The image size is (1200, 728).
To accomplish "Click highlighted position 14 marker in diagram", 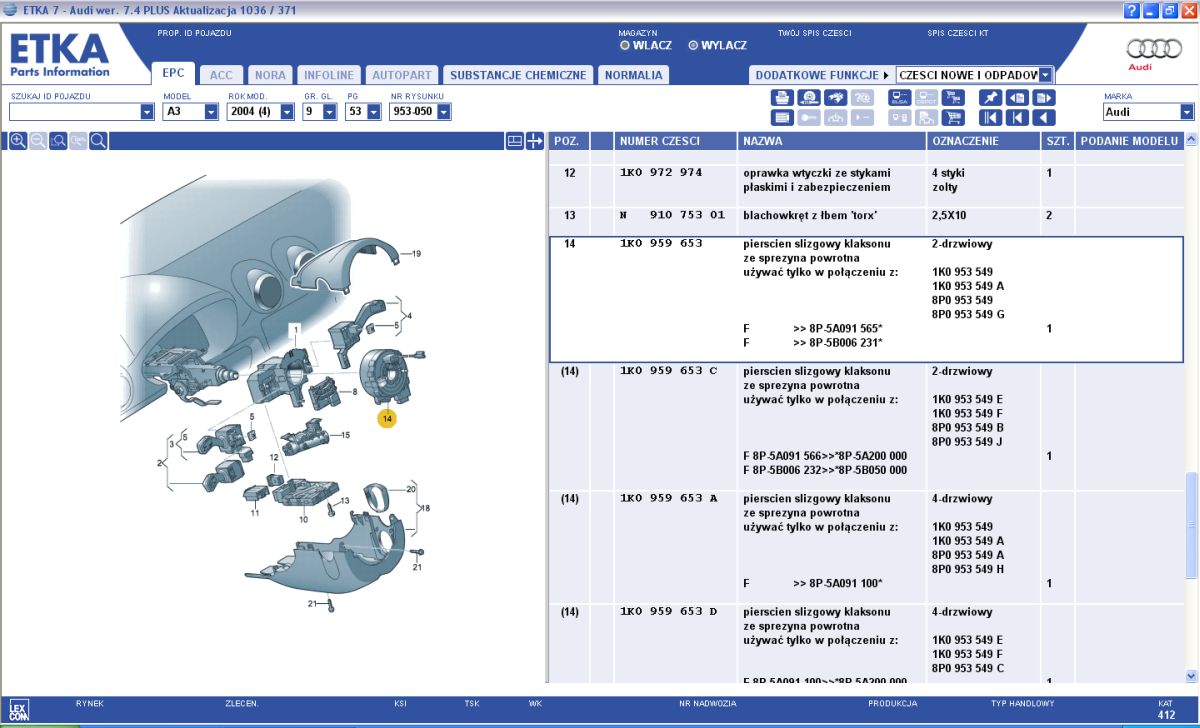I will tap(387, 418).
